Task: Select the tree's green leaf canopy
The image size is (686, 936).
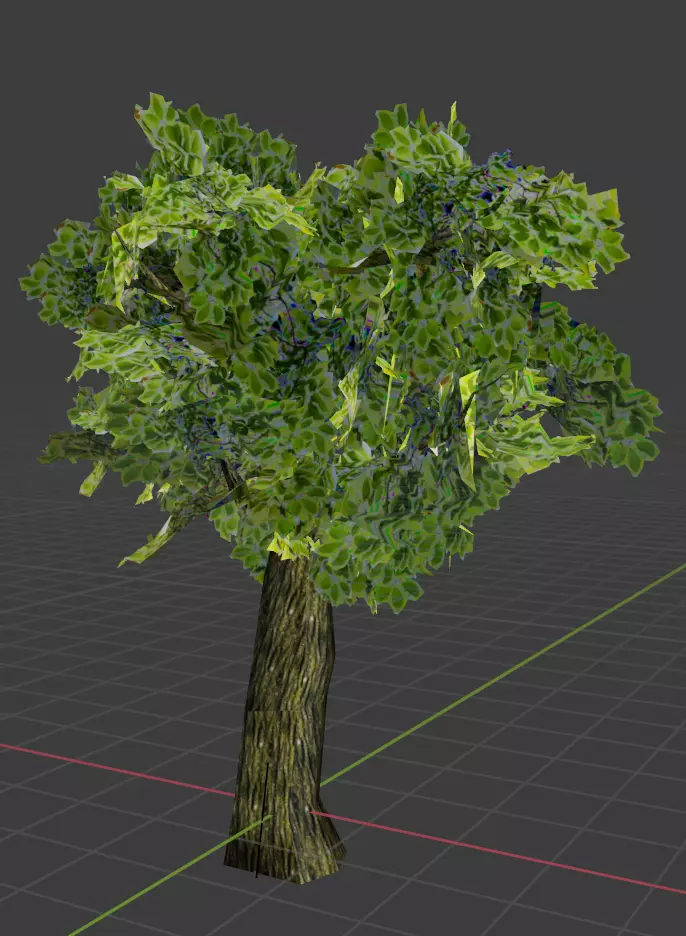Action: (x=340, y=352)
